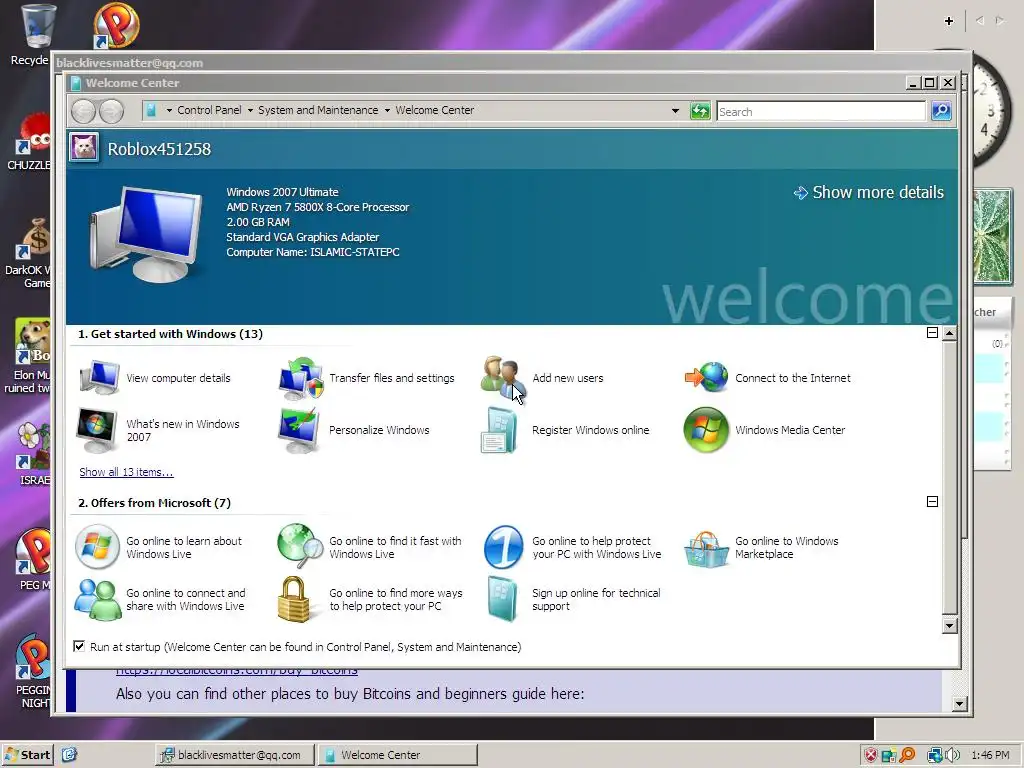This screenshot has height=768, width=1024.
Task: Switch to blacklivesmatter@qq.com taskbar button
Action: tap(235, 755)
